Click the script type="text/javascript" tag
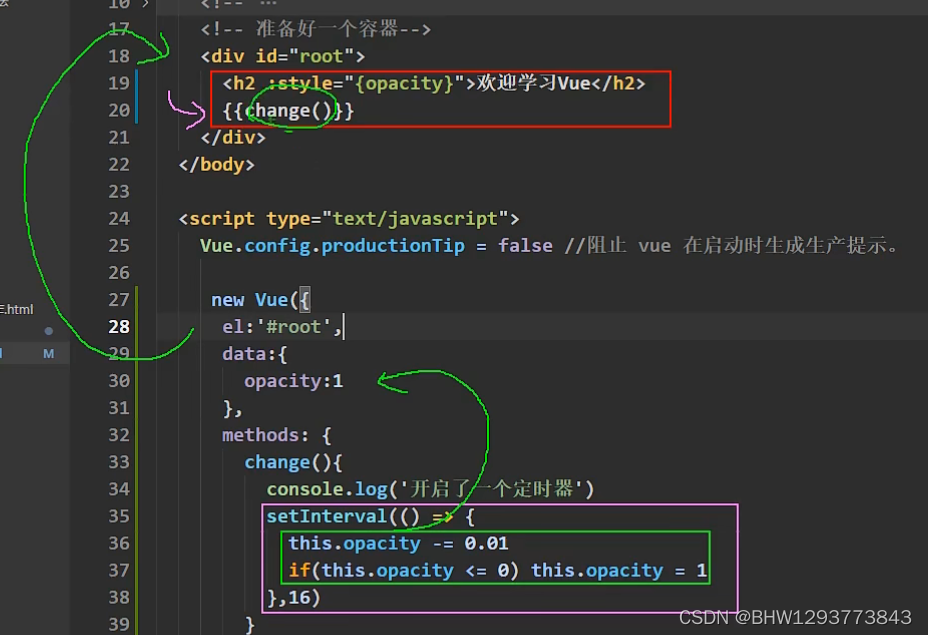Viewport: 928px width, 635px height. [x=349, y=219]
